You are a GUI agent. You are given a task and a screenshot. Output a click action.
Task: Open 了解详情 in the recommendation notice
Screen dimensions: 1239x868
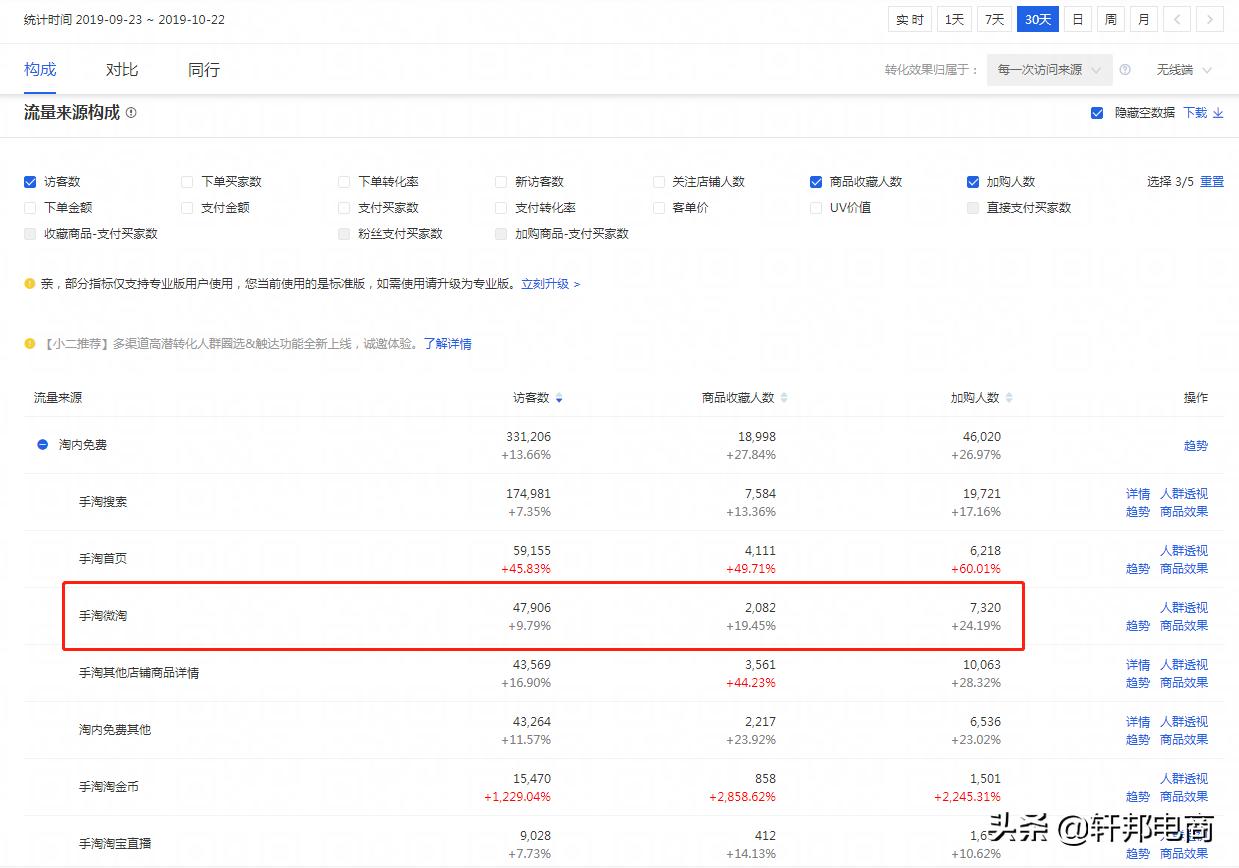448,343
